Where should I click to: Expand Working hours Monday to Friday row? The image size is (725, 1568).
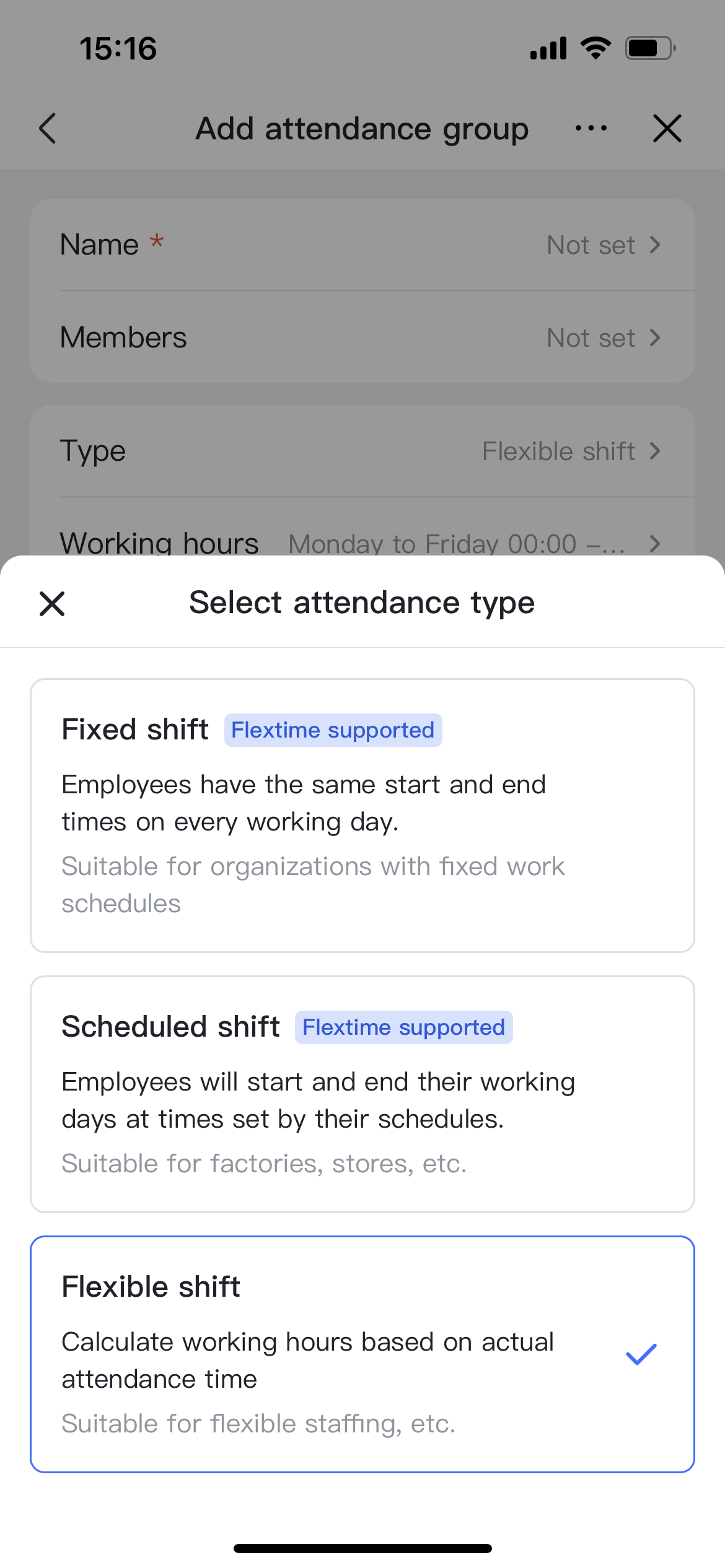(655, 543)
